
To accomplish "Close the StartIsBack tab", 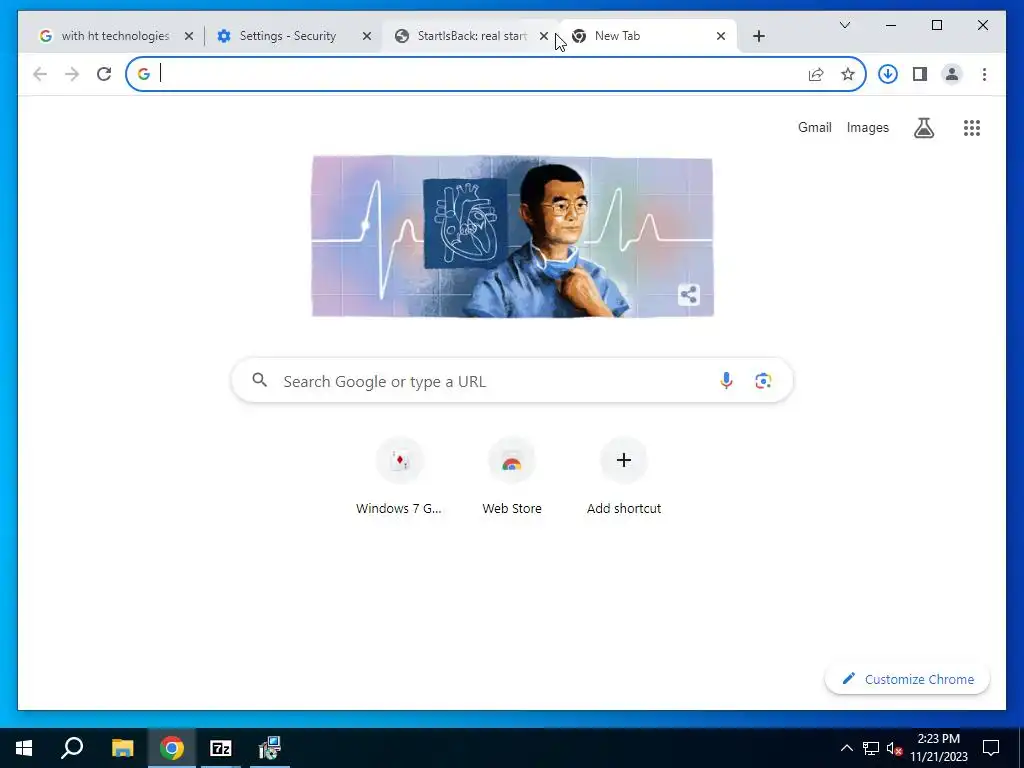I will coord(543,36).
